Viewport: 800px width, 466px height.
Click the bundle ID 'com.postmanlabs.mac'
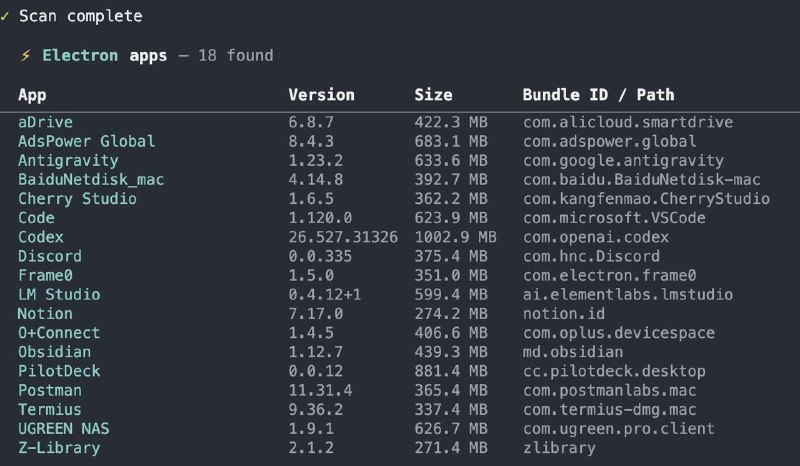(610, 390)
